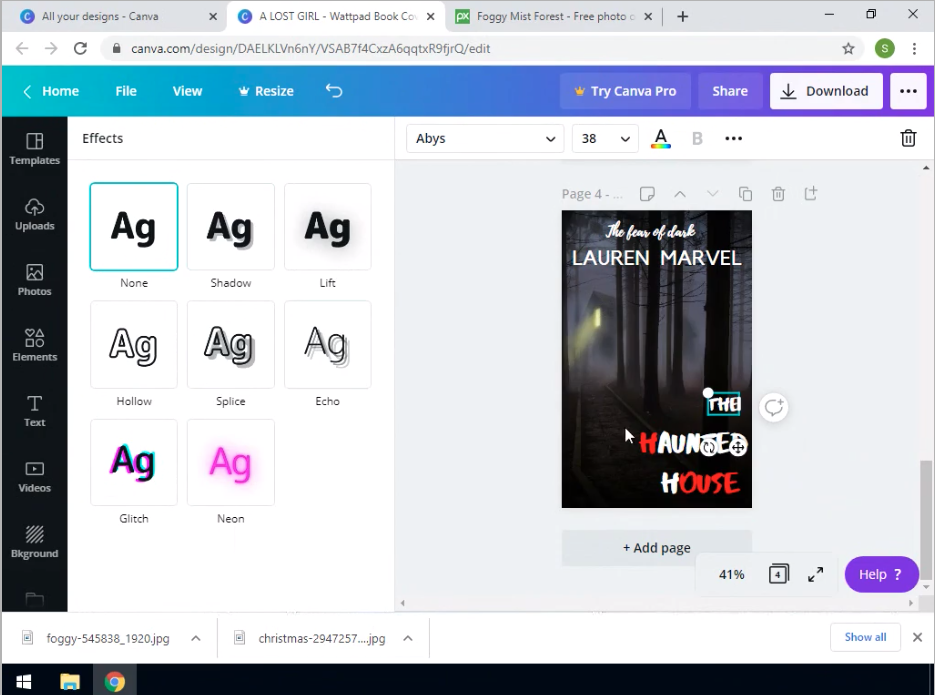Open the Resize menu

[x=266, y=91]
